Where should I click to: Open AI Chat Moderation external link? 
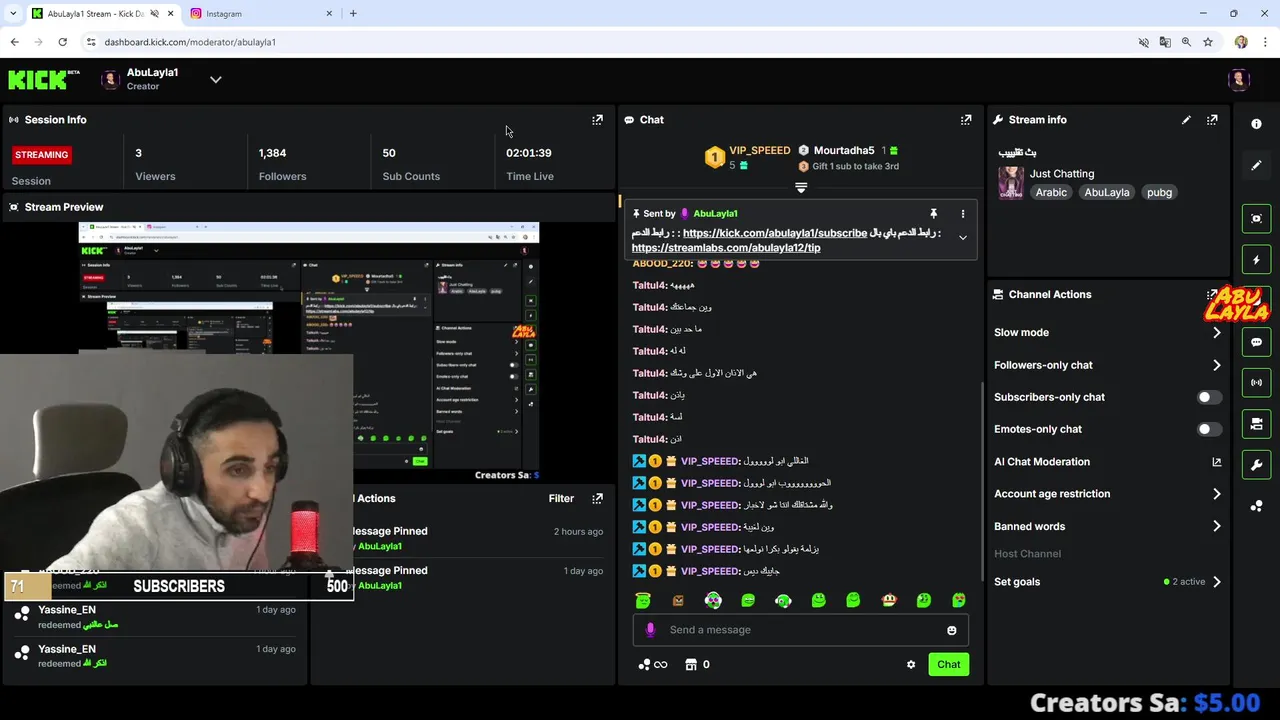pyautogui.click(x=1217, y=462)
